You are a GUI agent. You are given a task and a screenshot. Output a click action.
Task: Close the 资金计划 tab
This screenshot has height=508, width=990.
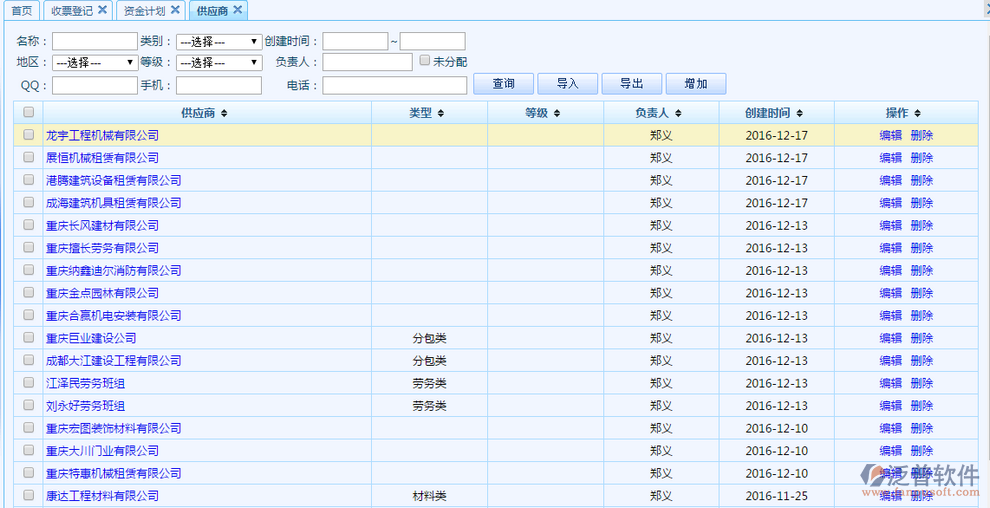(x=175, y=10)
